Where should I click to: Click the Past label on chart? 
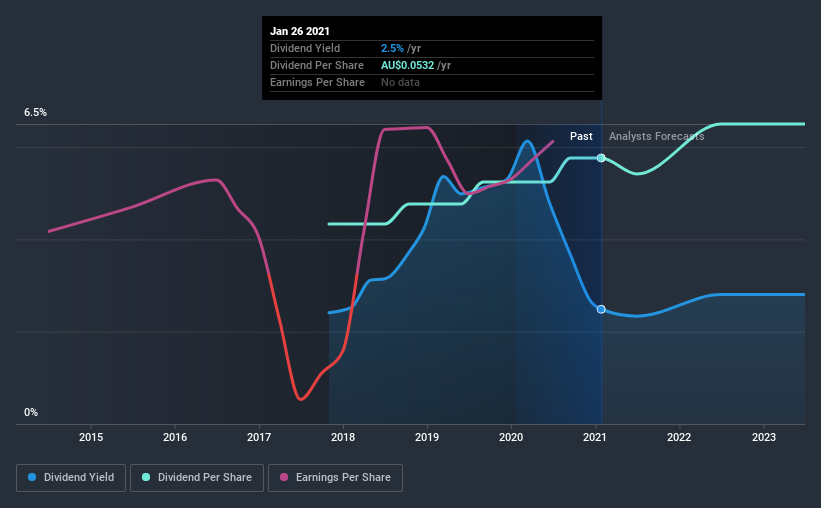pyautogui.click(x=581, y=136)
